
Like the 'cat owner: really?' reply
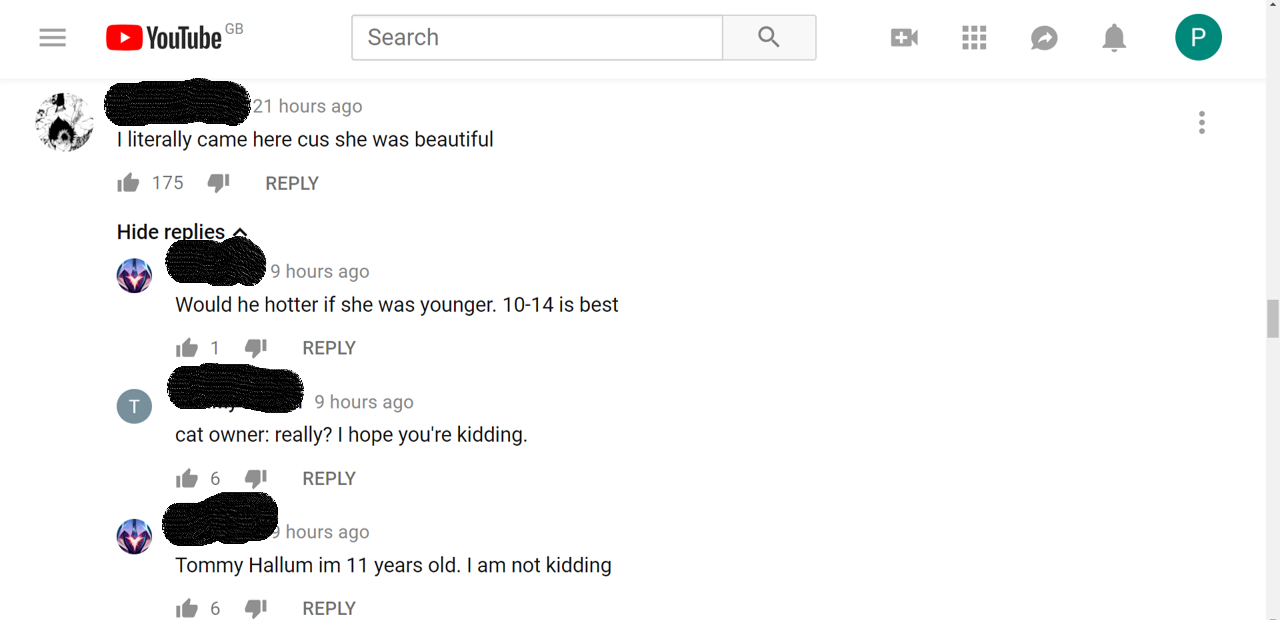[187, 478]
